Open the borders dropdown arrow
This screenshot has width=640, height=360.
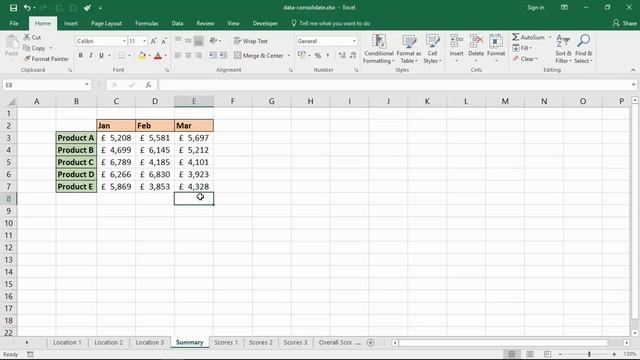click(x=129, y=56)
